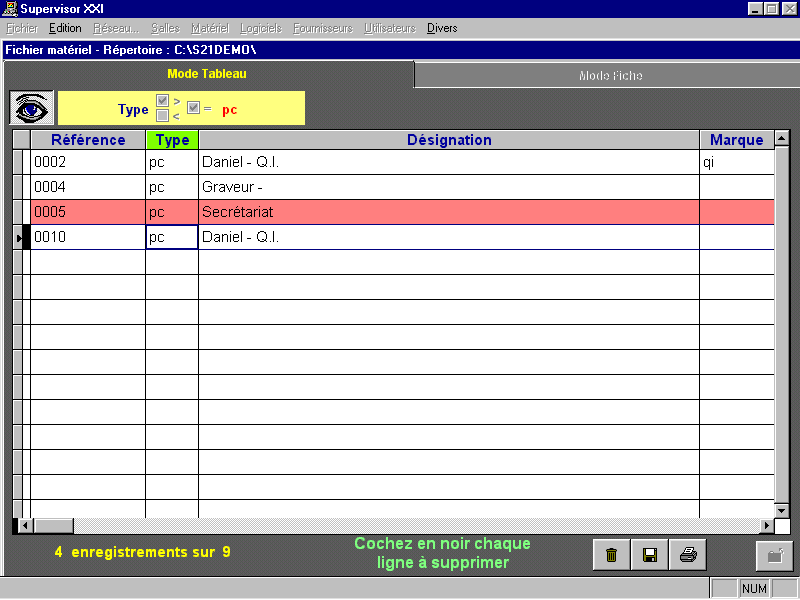Click the Type cell of row 0010
Screen dimensions: 800x600
(x=172, y=237)
